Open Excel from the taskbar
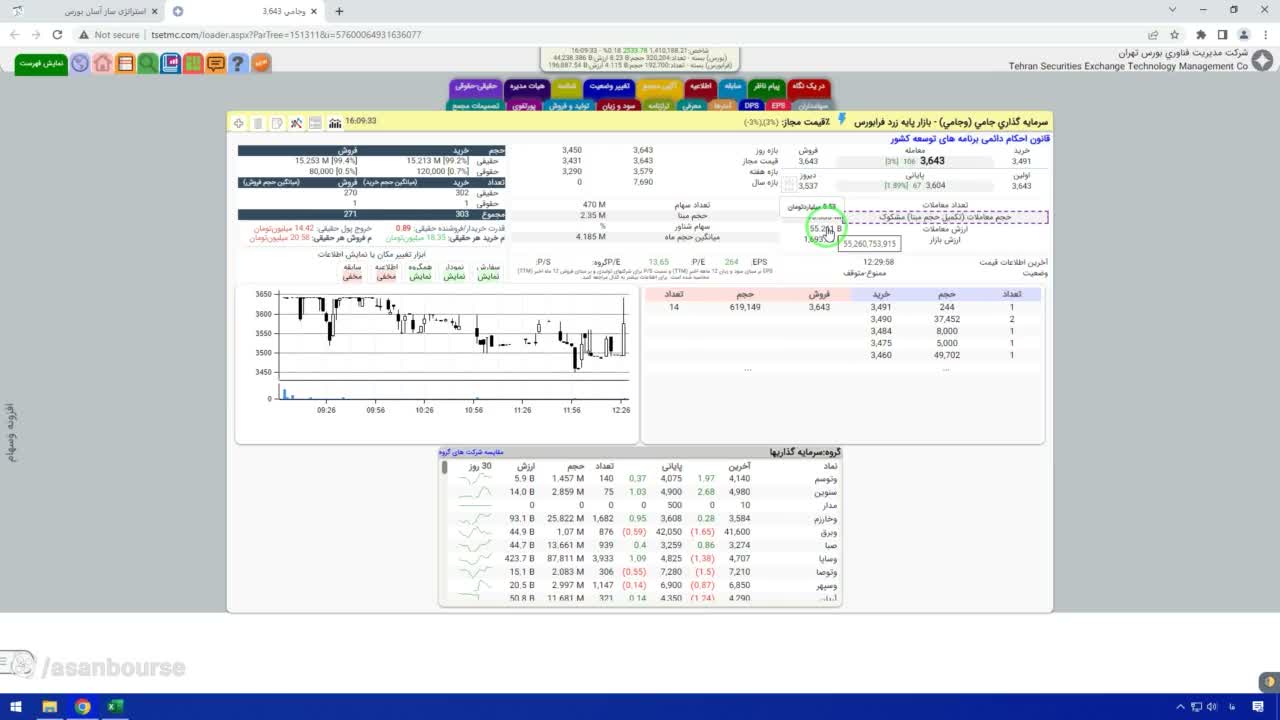 (x=115, y=707)
